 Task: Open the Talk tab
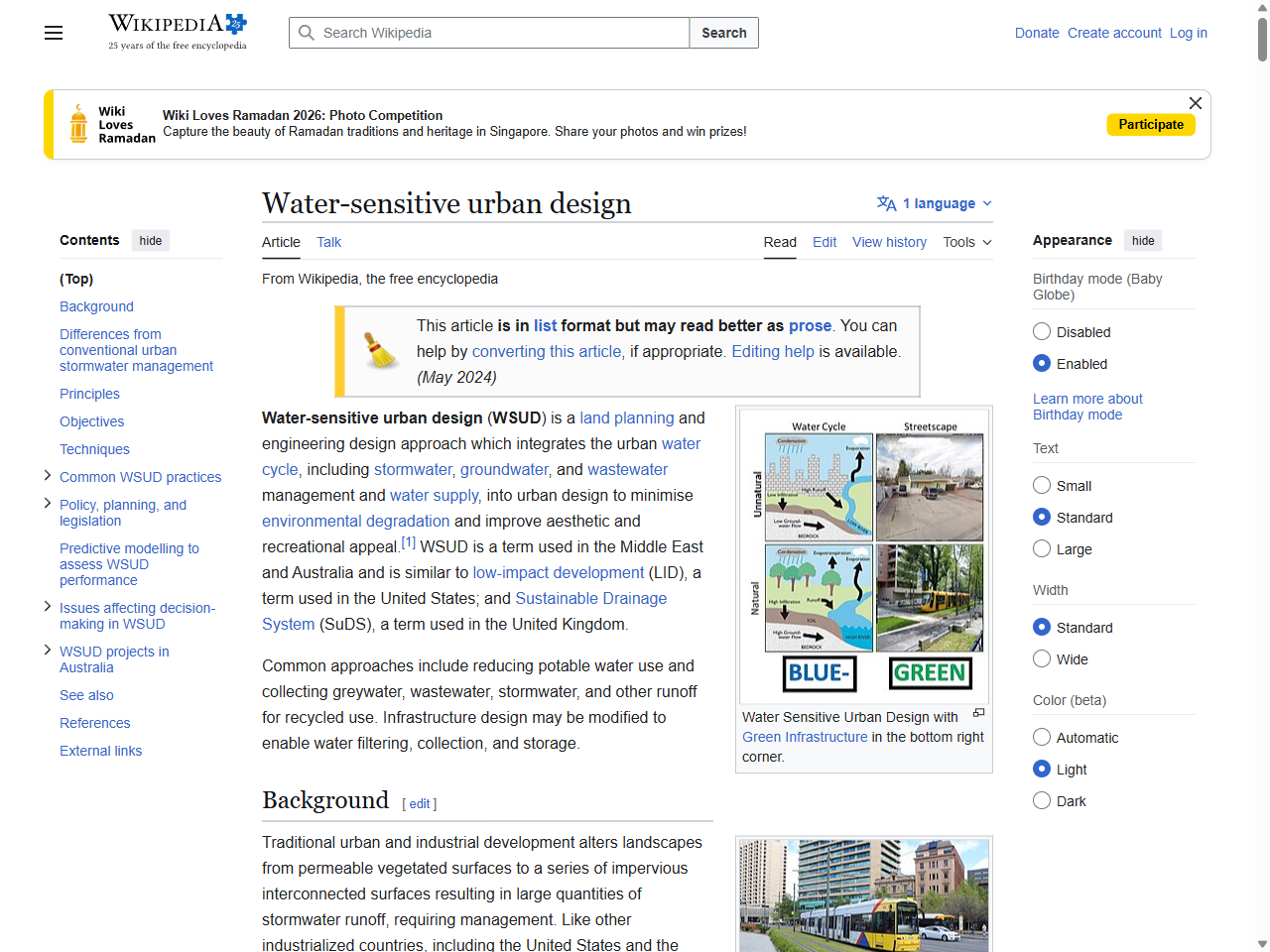click(x=328, y=242)
